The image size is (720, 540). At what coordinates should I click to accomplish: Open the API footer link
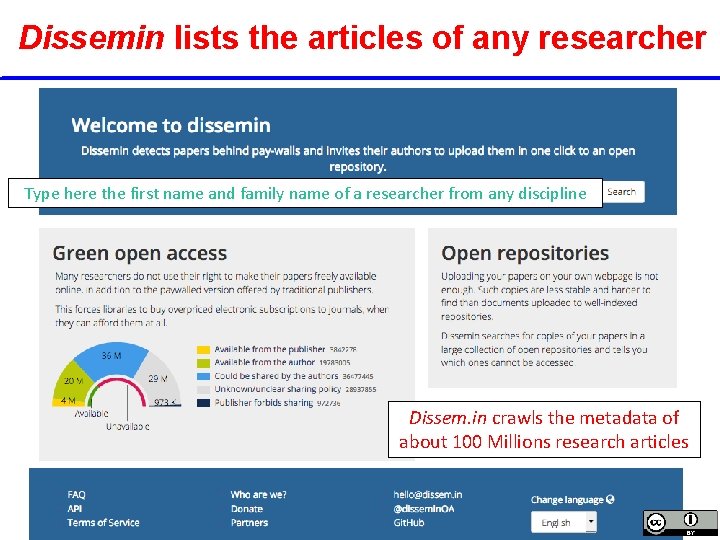pyautogui.click(x=74, y=508)
